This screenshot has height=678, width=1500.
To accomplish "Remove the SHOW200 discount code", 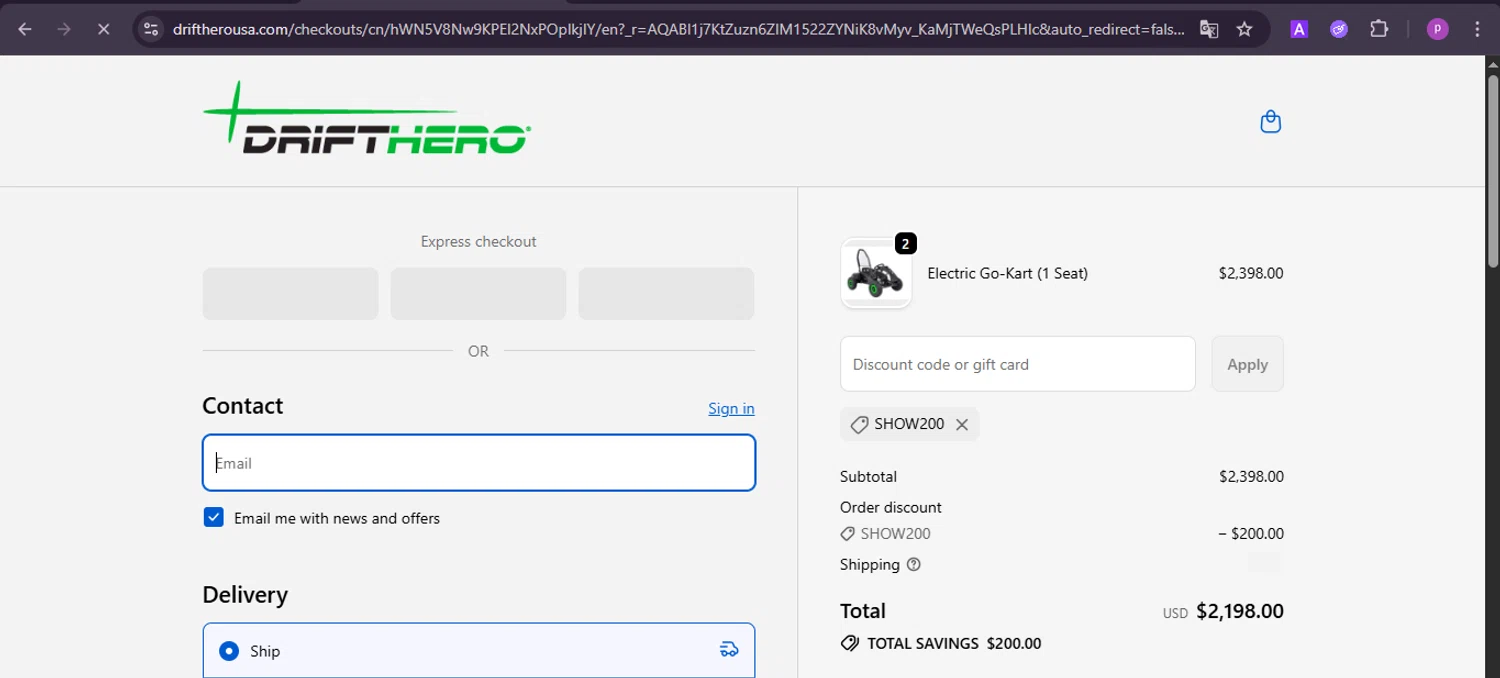I will click(962, 424).
